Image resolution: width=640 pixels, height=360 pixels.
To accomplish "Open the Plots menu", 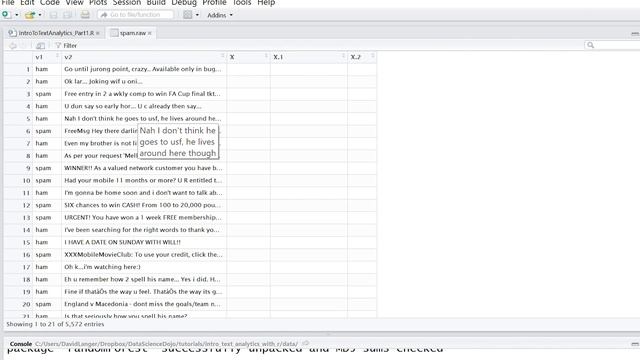I will (98, 3).
